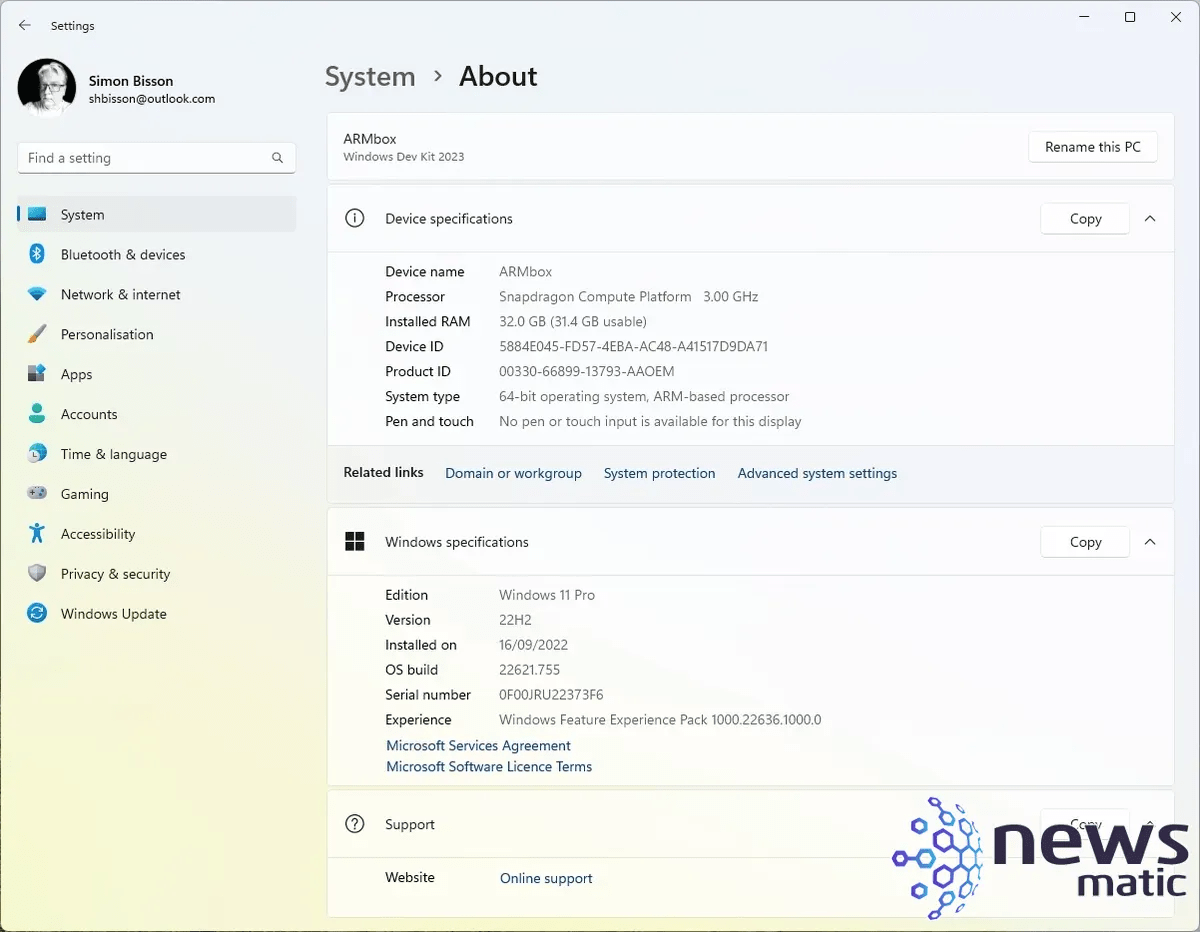Click the Personalisation brush icon
The width and height of the screenshot is (1200, 932).
click(x=37, y=334)
